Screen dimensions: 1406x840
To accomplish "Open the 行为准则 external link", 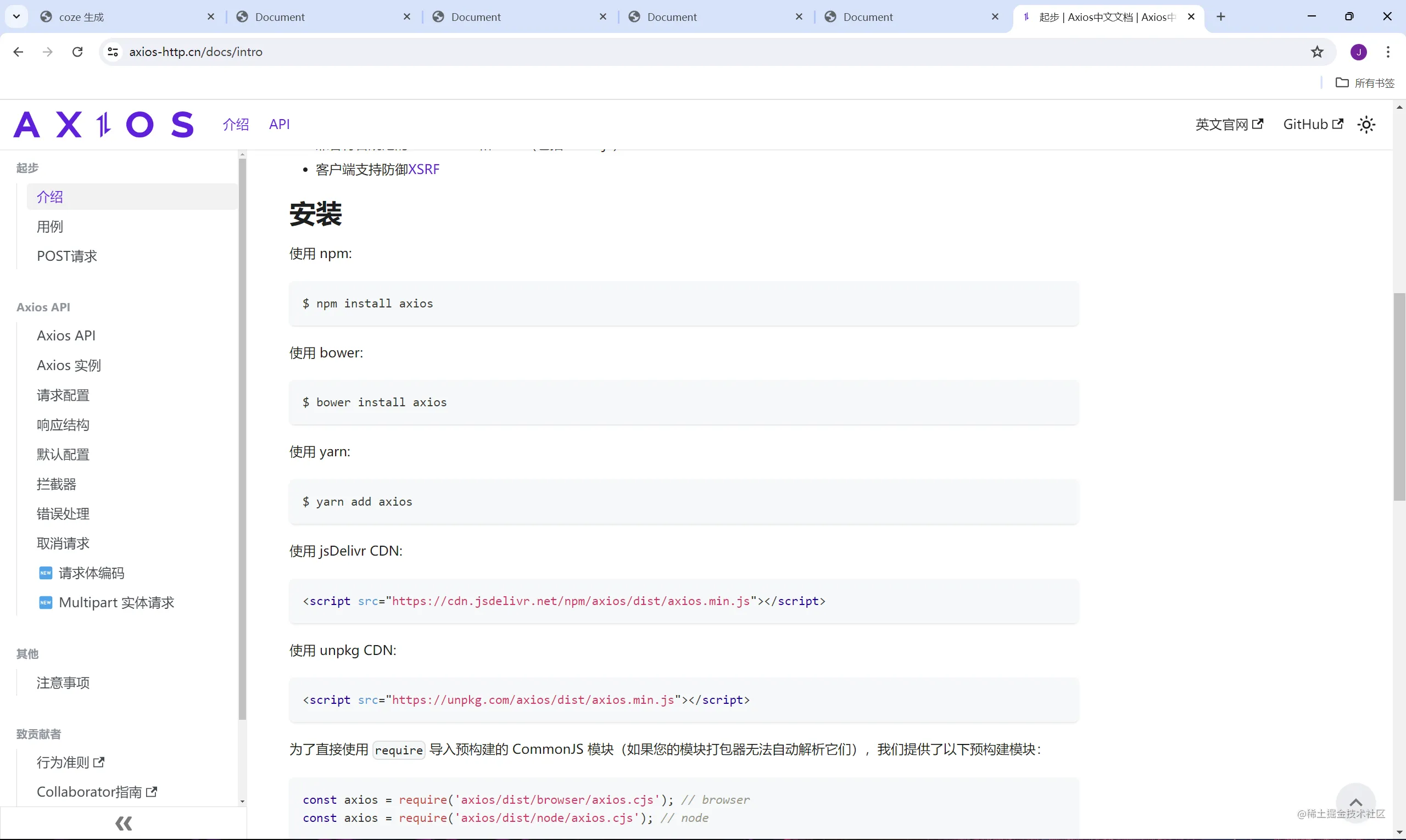I will (x=70, y=763).
